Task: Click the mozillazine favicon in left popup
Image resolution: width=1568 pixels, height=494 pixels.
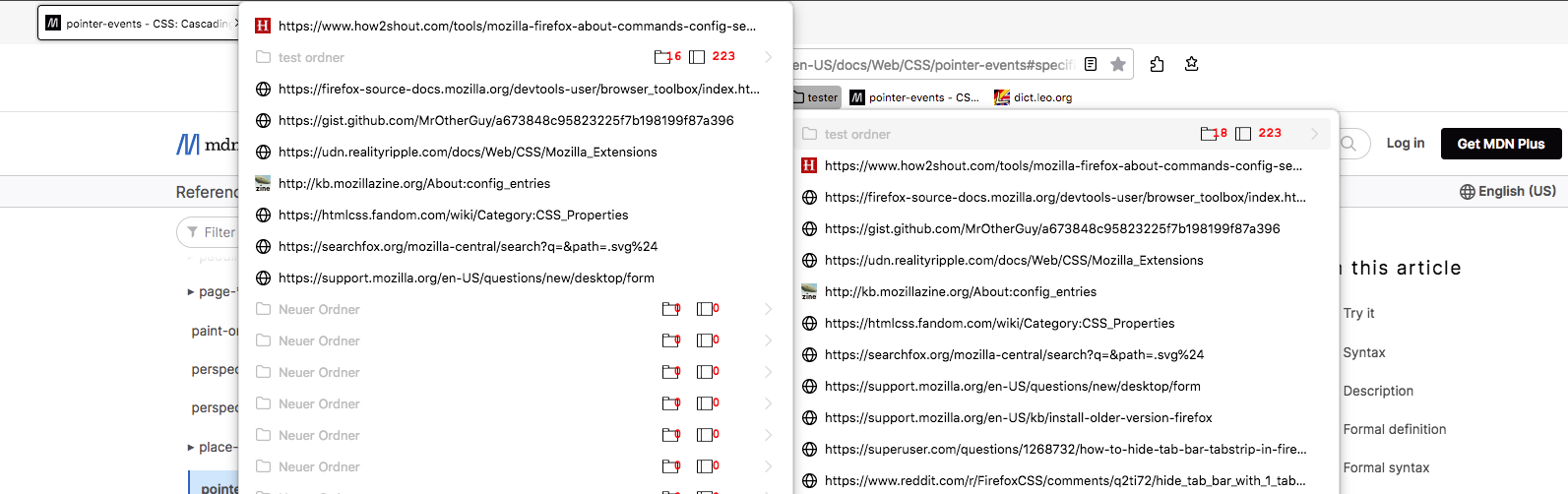Action: 263,183
